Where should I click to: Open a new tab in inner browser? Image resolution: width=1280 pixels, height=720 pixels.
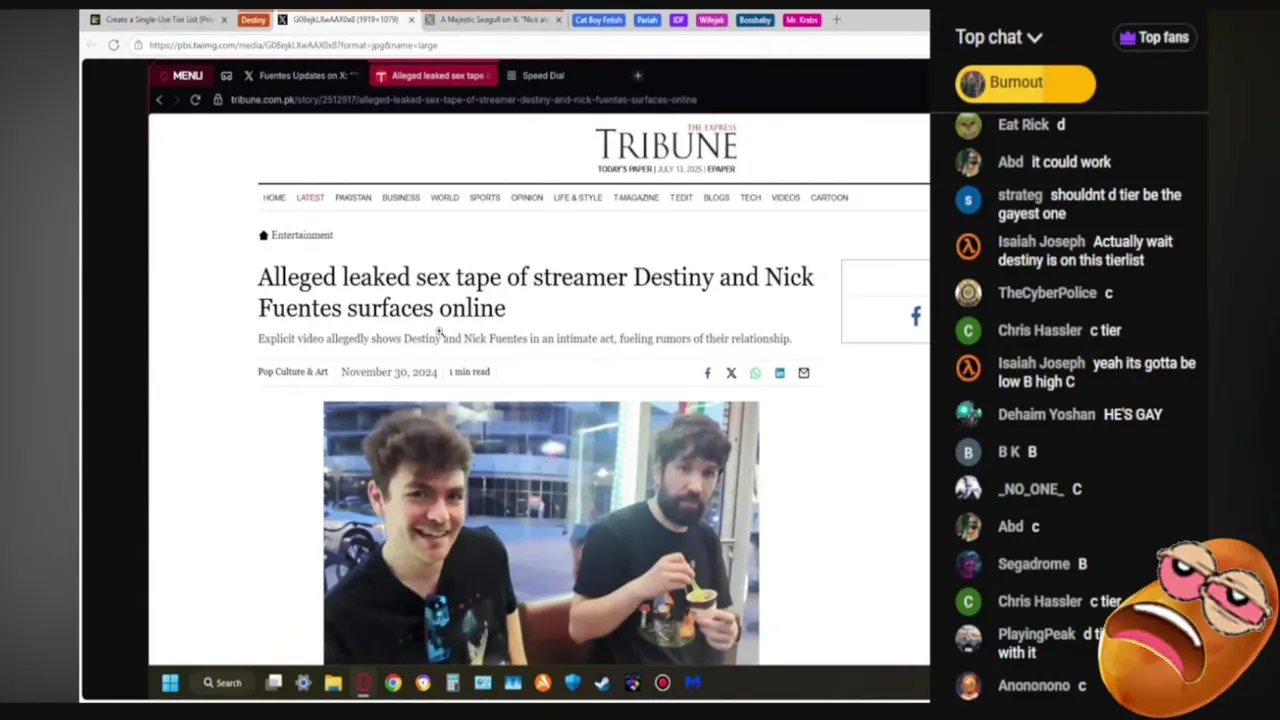coord(637,76)
